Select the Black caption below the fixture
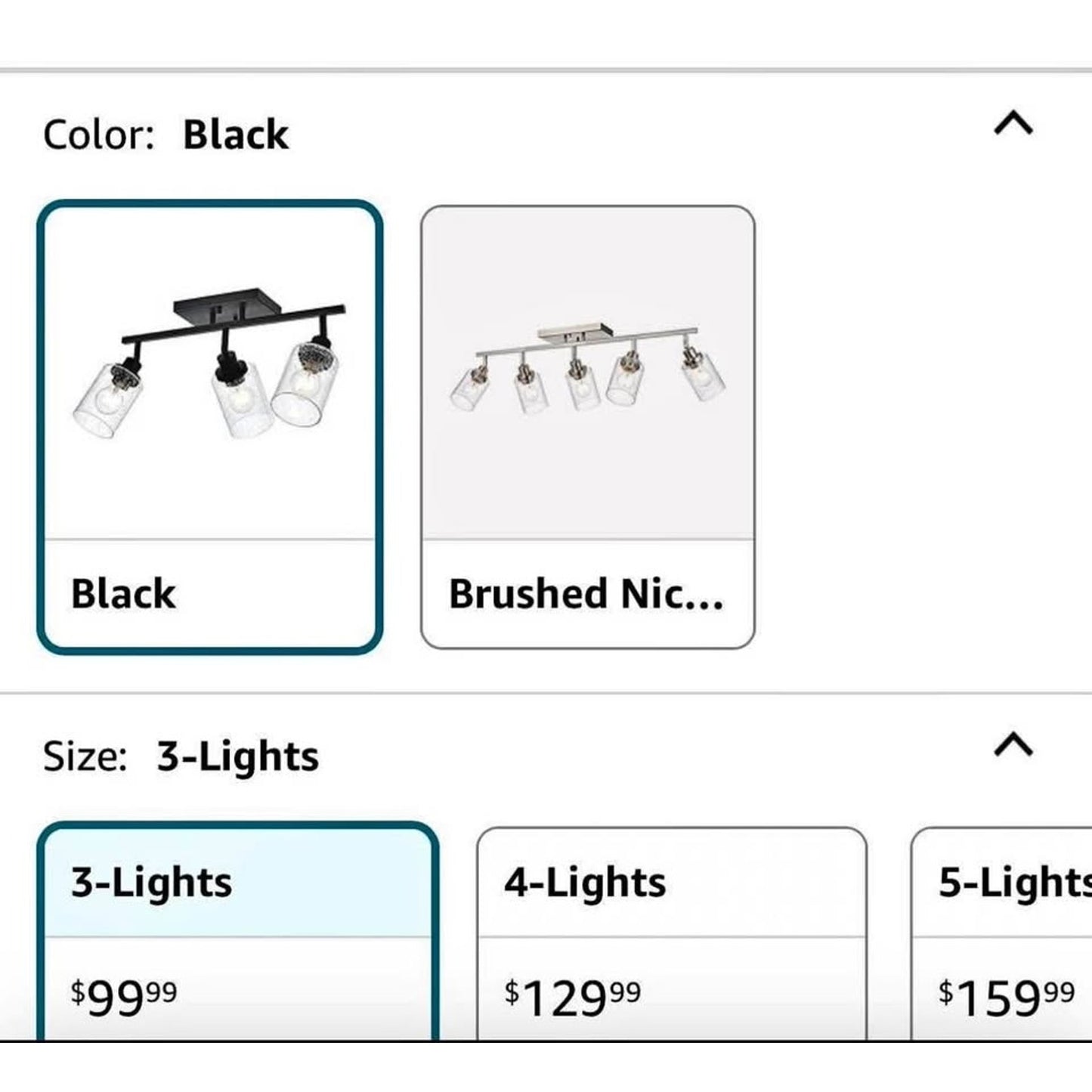 123,593
